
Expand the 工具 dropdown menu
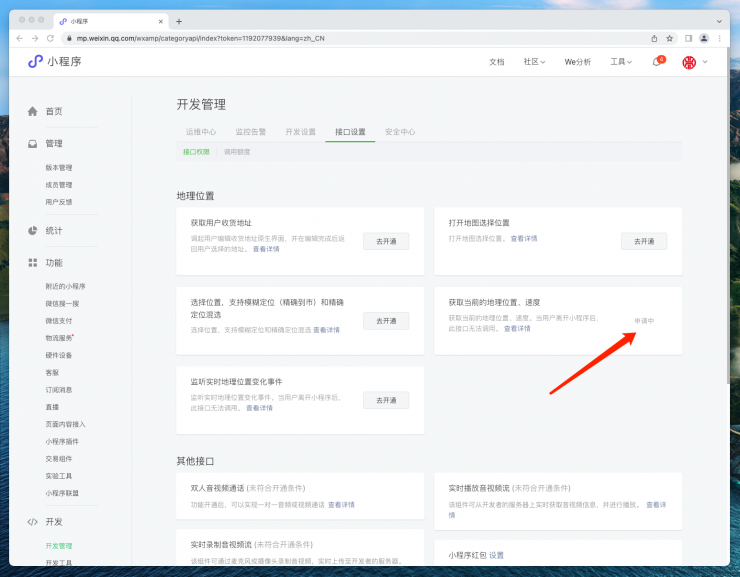click(621, 62)
